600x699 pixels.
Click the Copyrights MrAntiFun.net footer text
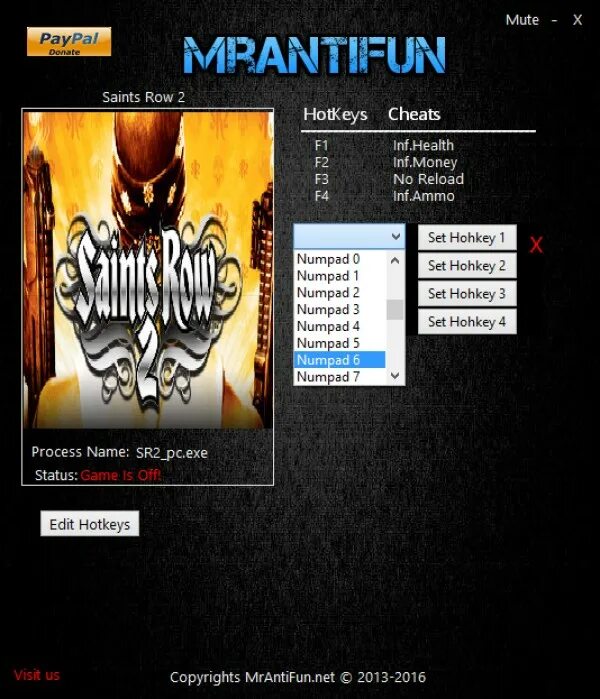point(298,678)
